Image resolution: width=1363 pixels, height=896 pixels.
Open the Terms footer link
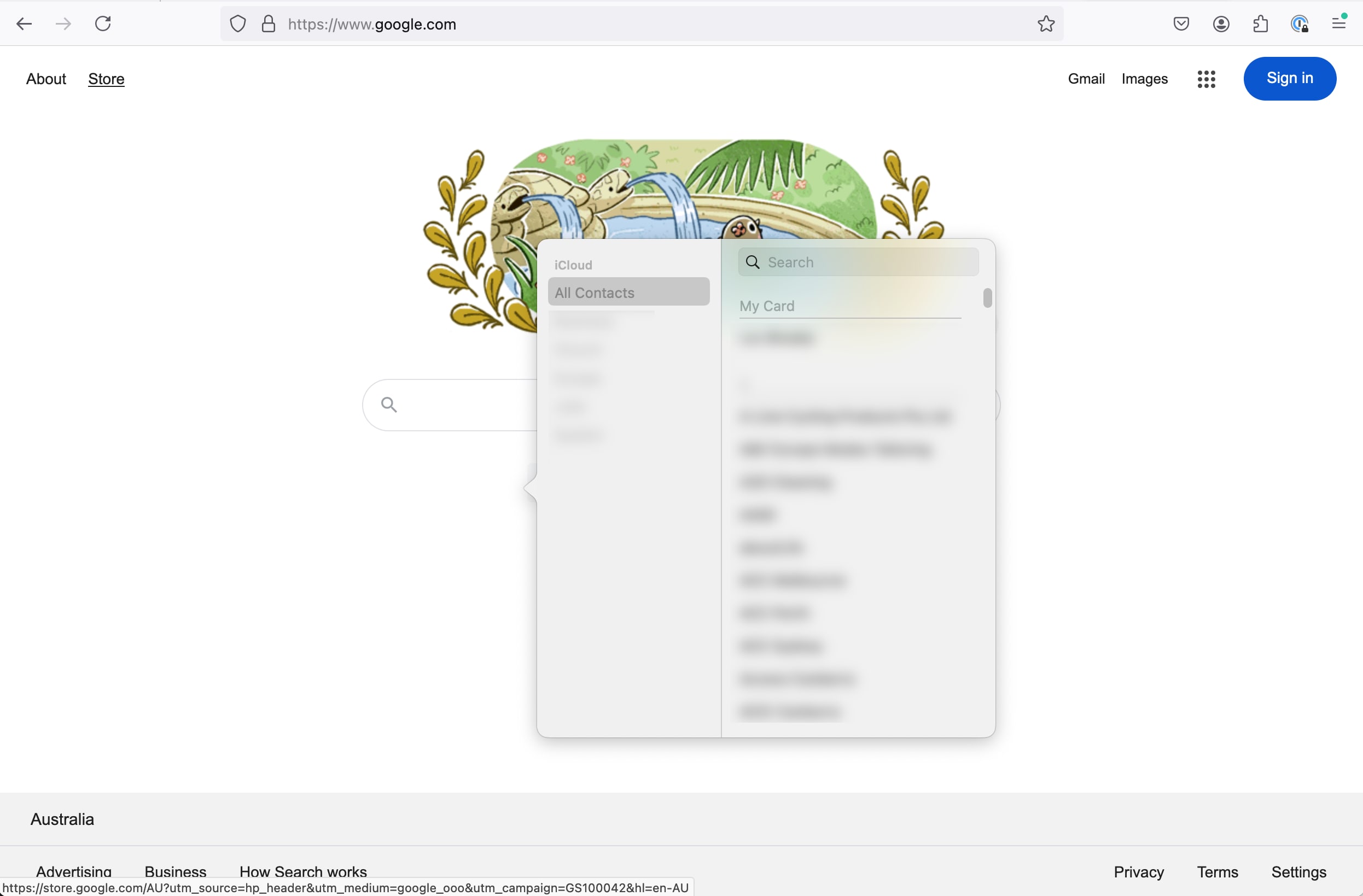coord(1217,872)
